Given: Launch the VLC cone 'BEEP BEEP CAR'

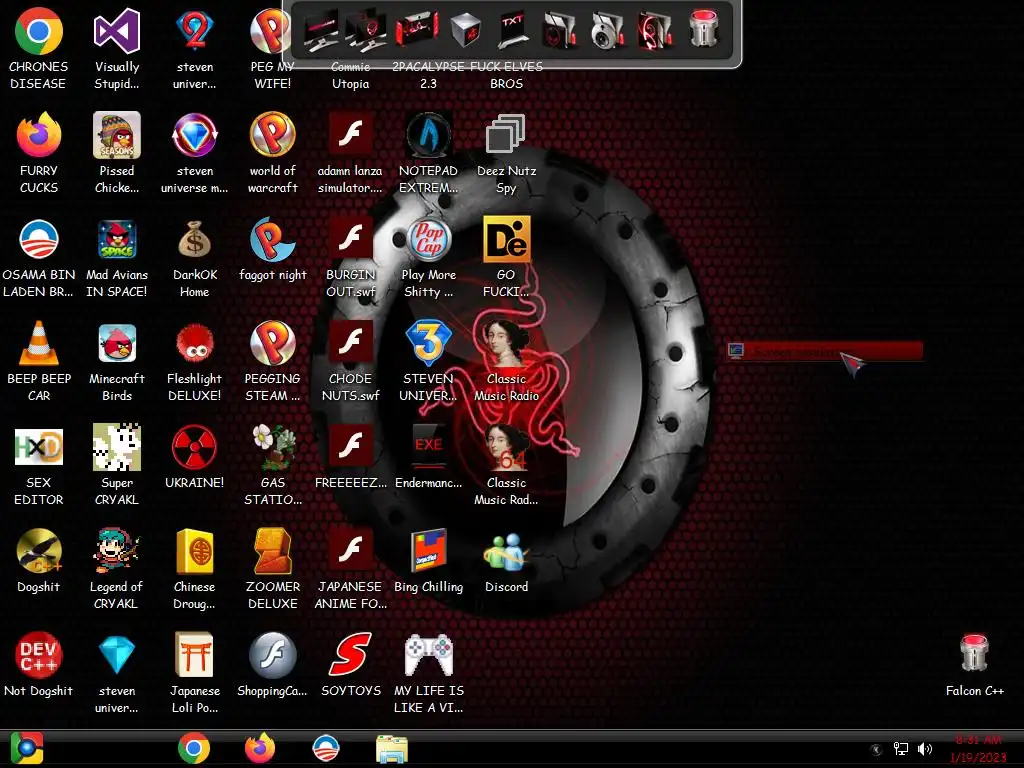Looking at the screenshot, I should (39, 343).
